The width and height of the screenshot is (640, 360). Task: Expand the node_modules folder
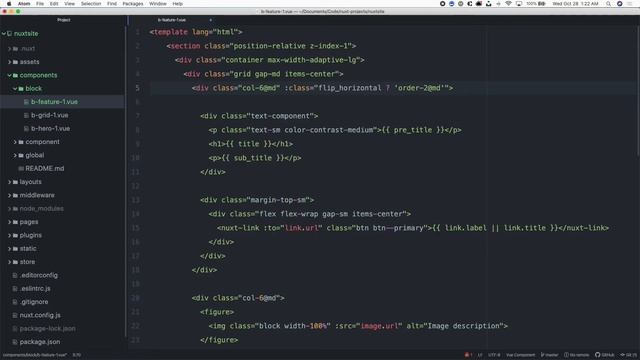[9, 209]
